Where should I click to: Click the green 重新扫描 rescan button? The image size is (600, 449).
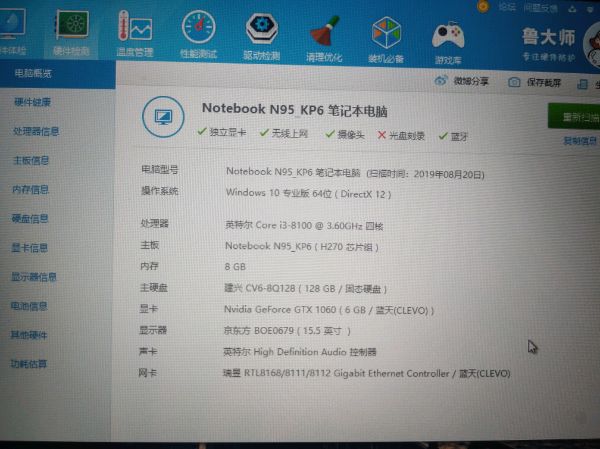(574, 116)
